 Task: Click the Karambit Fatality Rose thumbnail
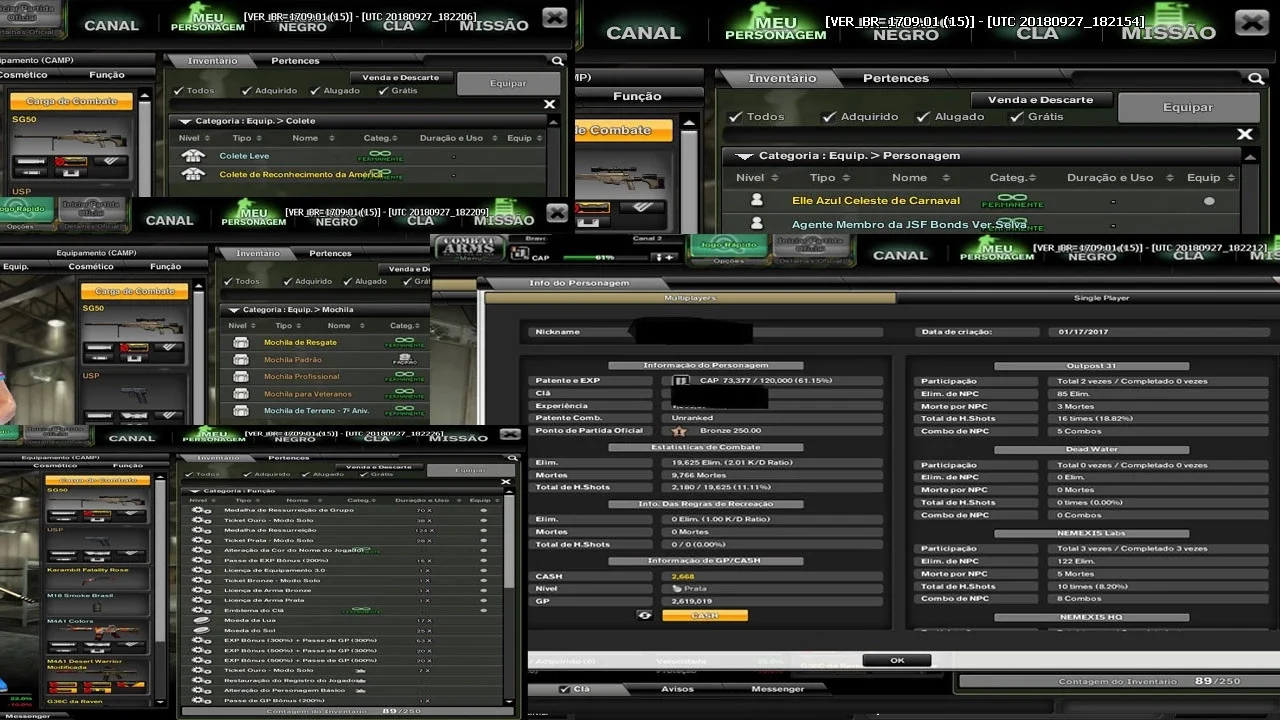(98, 580)
